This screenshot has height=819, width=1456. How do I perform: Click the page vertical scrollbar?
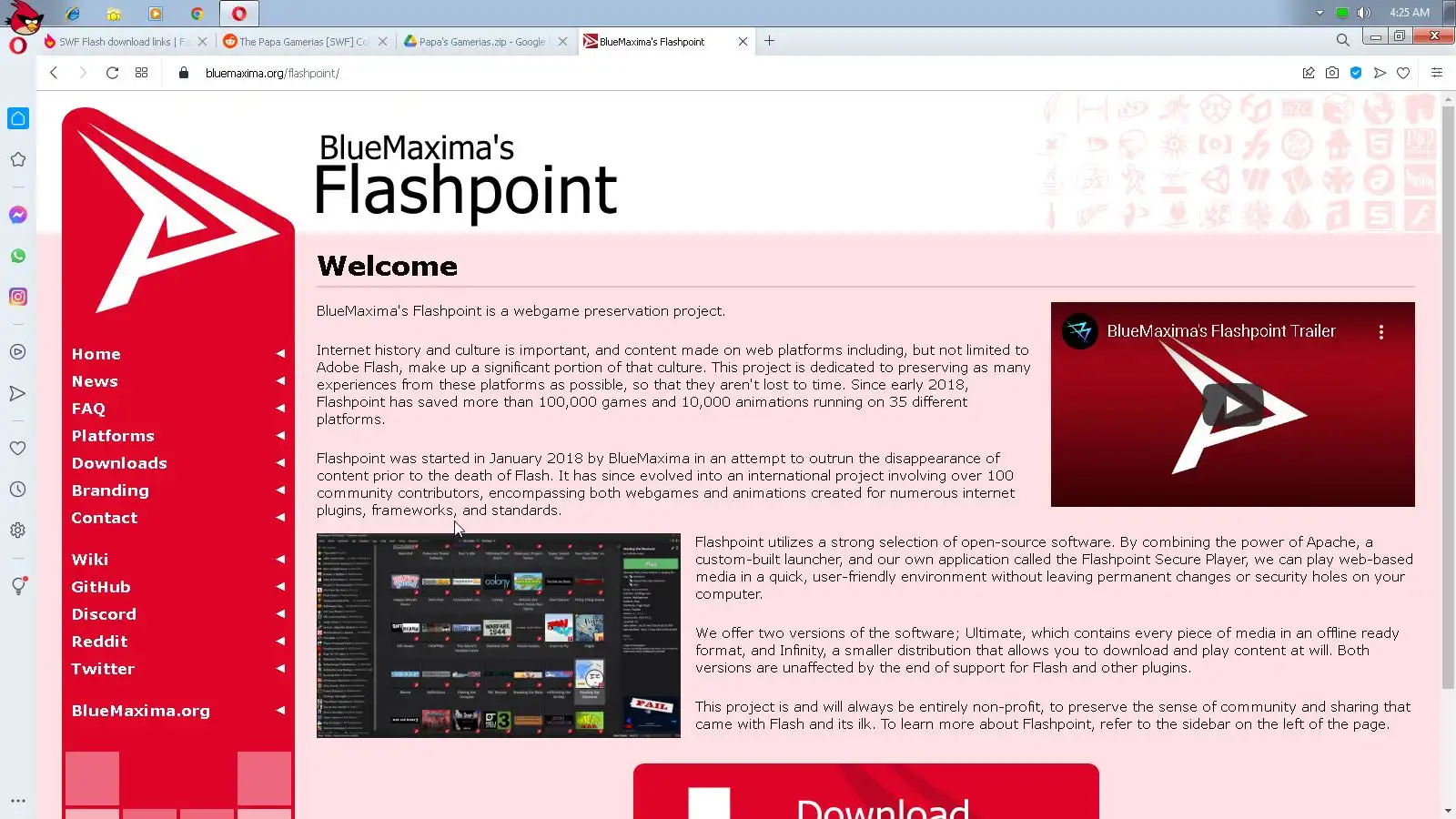pos(1448,396)
